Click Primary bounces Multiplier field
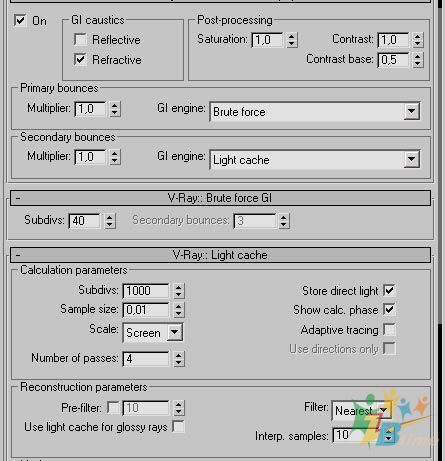Viewport: 445px width, 461px height. 90,109
